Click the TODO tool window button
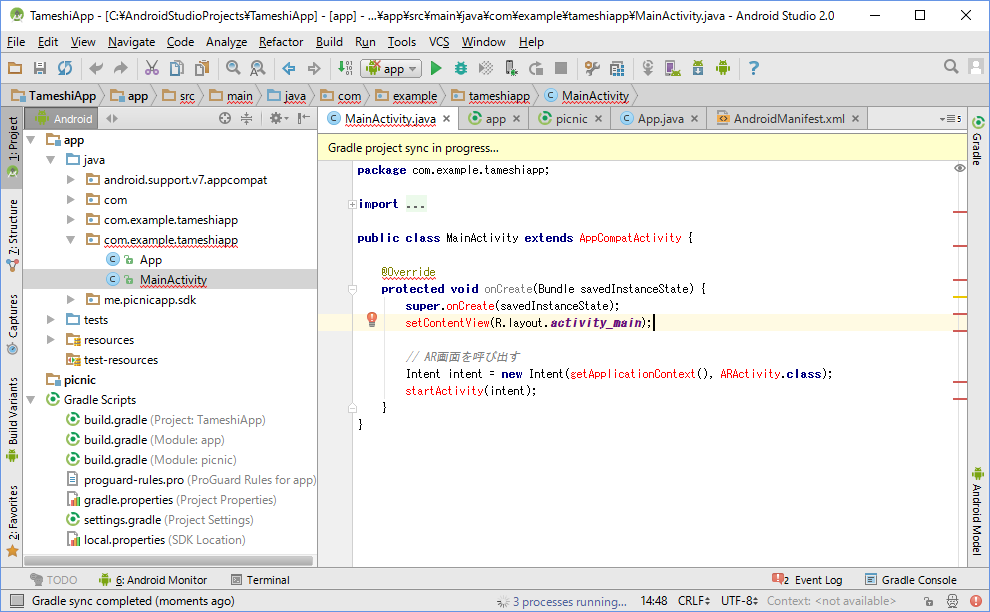The image size is (990, 612). [54, 580]
